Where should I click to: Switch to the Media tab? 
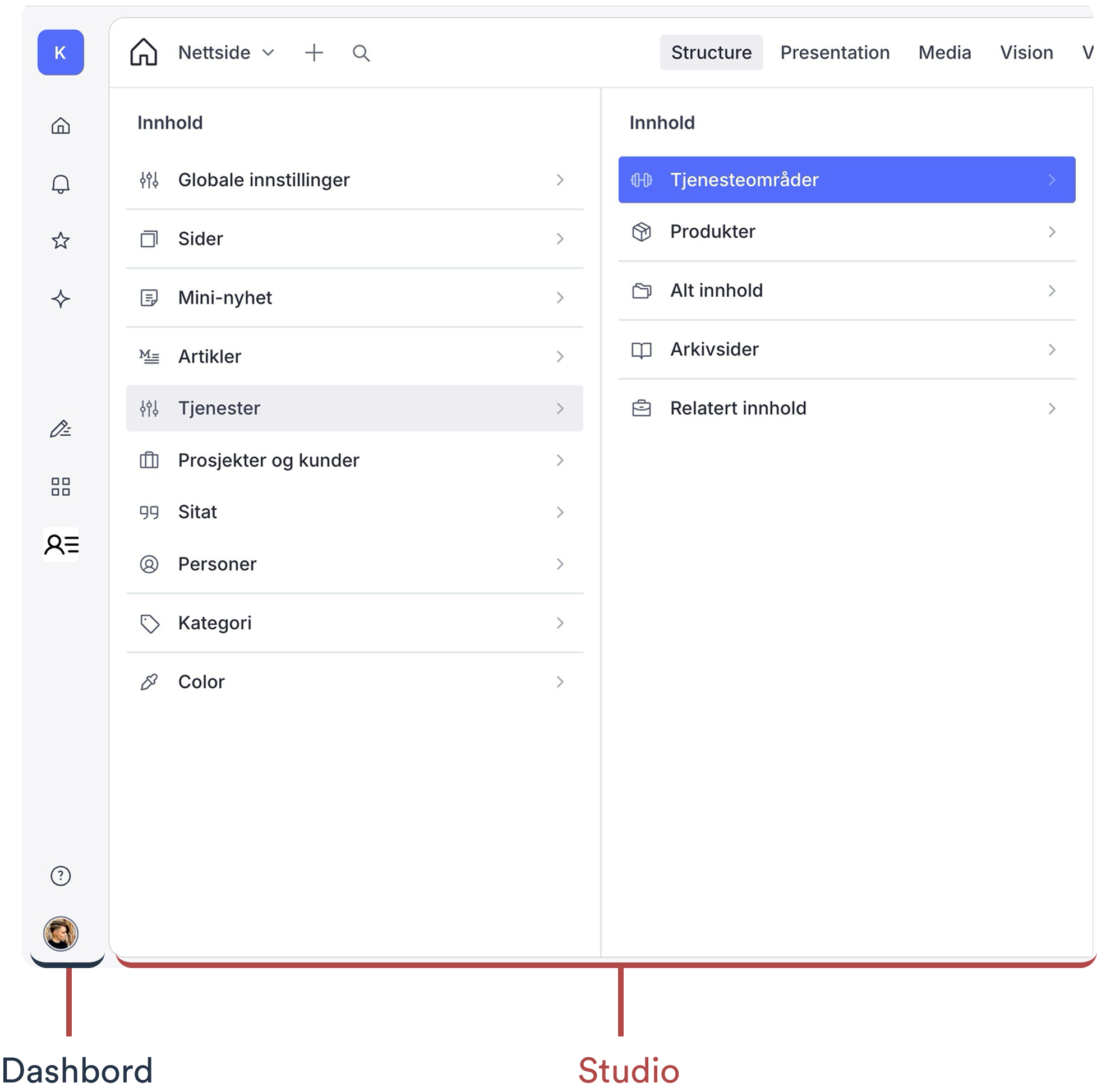click(x=944, y=53)
